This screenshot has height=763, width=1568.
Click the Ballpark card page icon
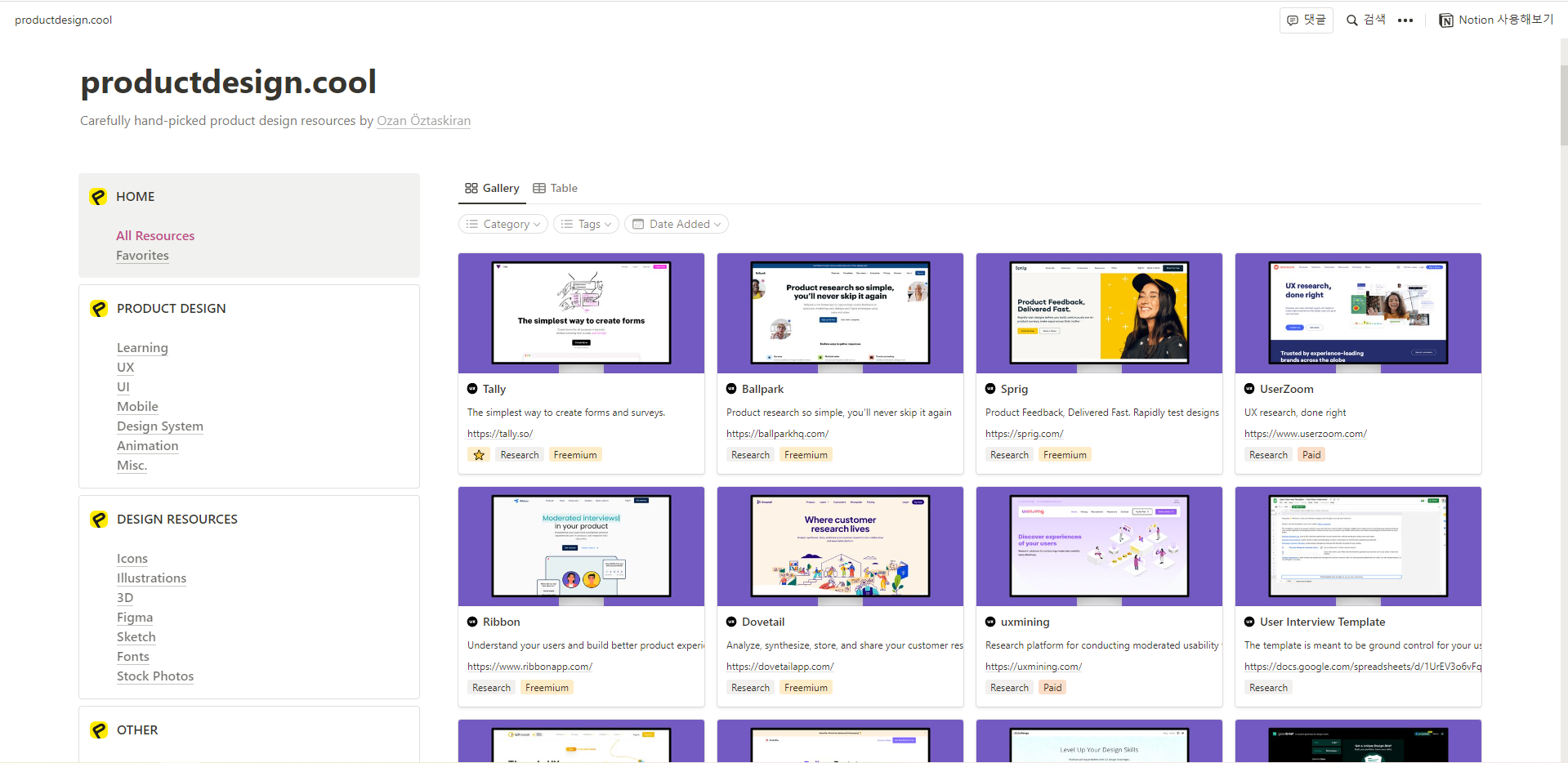(731, 389)
